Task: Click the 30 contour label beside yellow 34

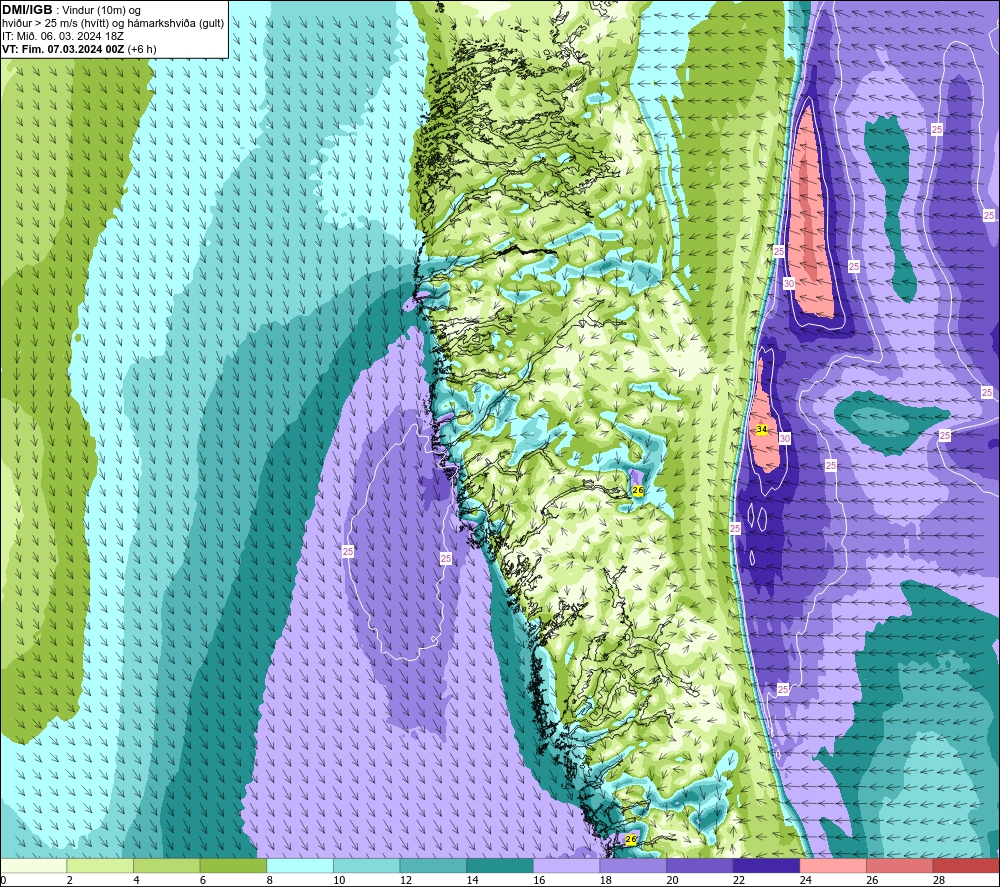Action: point(784,438)
